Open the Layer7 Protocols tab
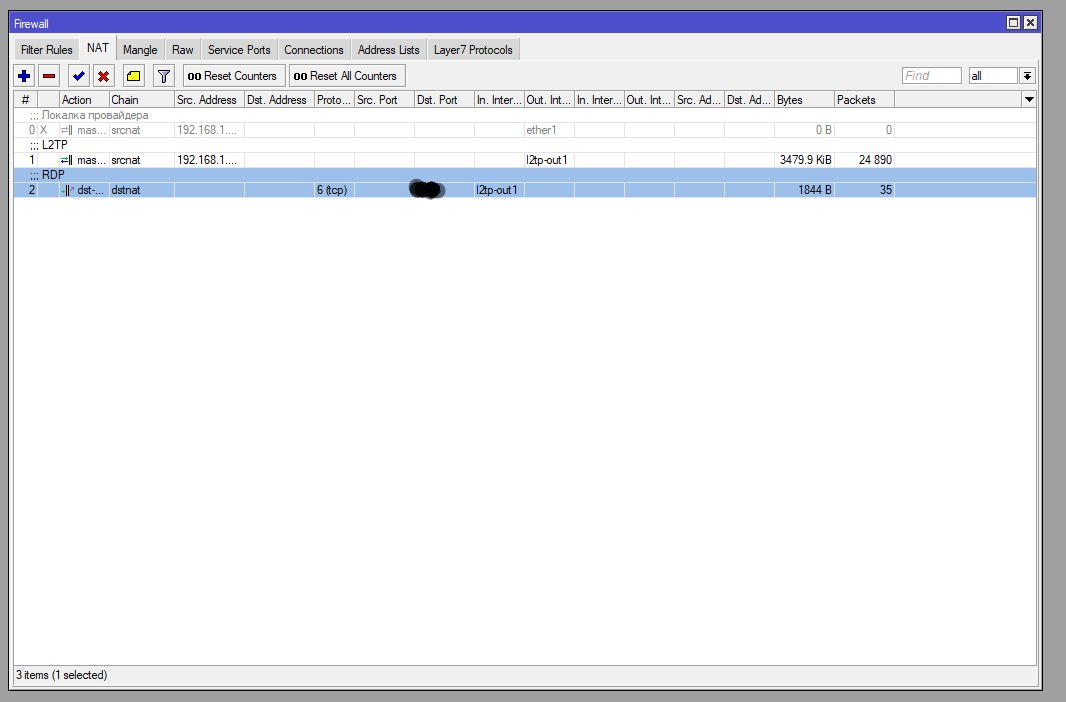The width and height of the screenshot is (1066, 702). pyautogui.click(x=473, y=50)
